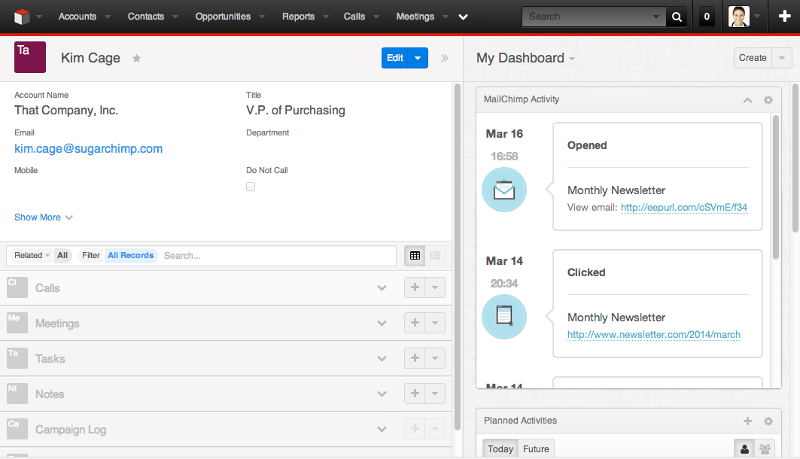
Task: Select the Future tab
Action: (x=536, y=449)
